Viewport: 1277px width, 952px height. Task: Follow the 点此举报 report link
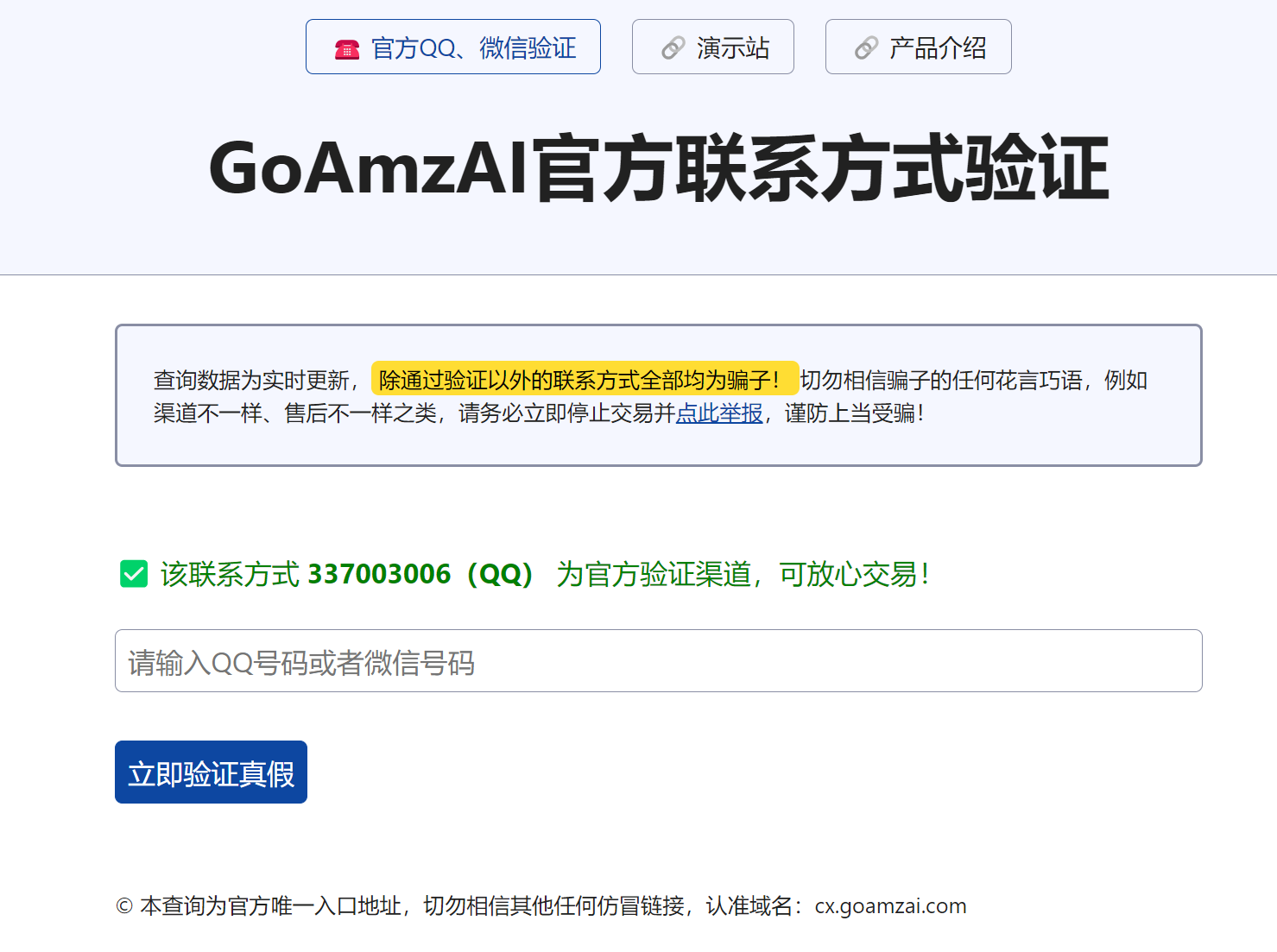point(719,413)
